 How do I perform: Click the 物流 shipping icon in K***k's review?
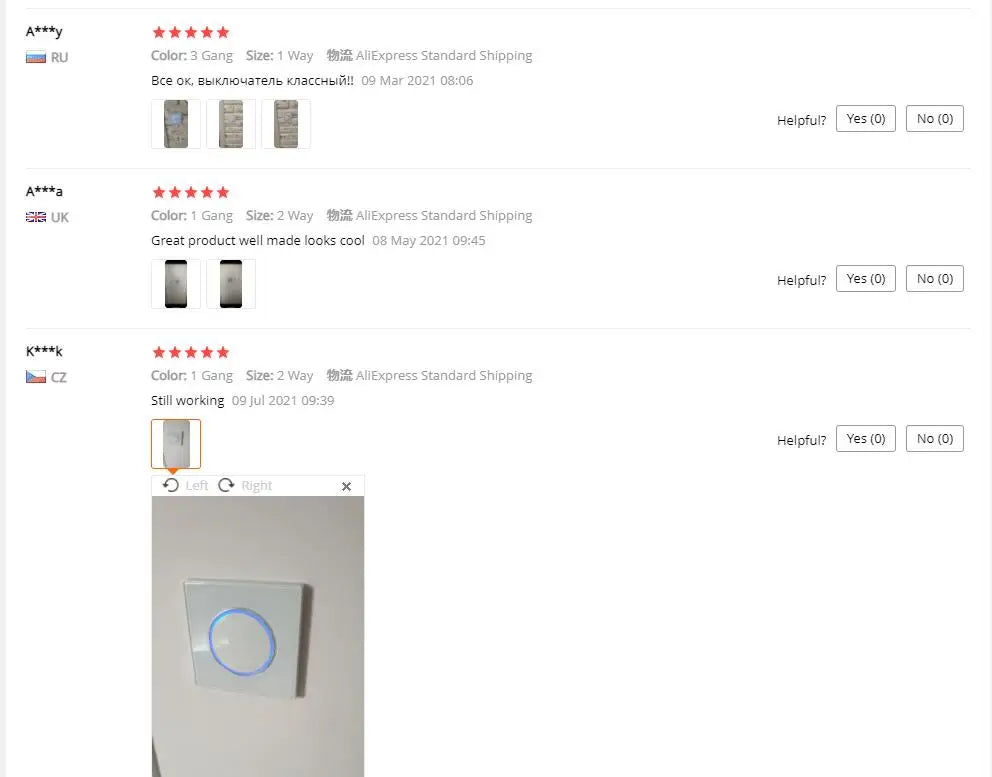coord(340,375)
